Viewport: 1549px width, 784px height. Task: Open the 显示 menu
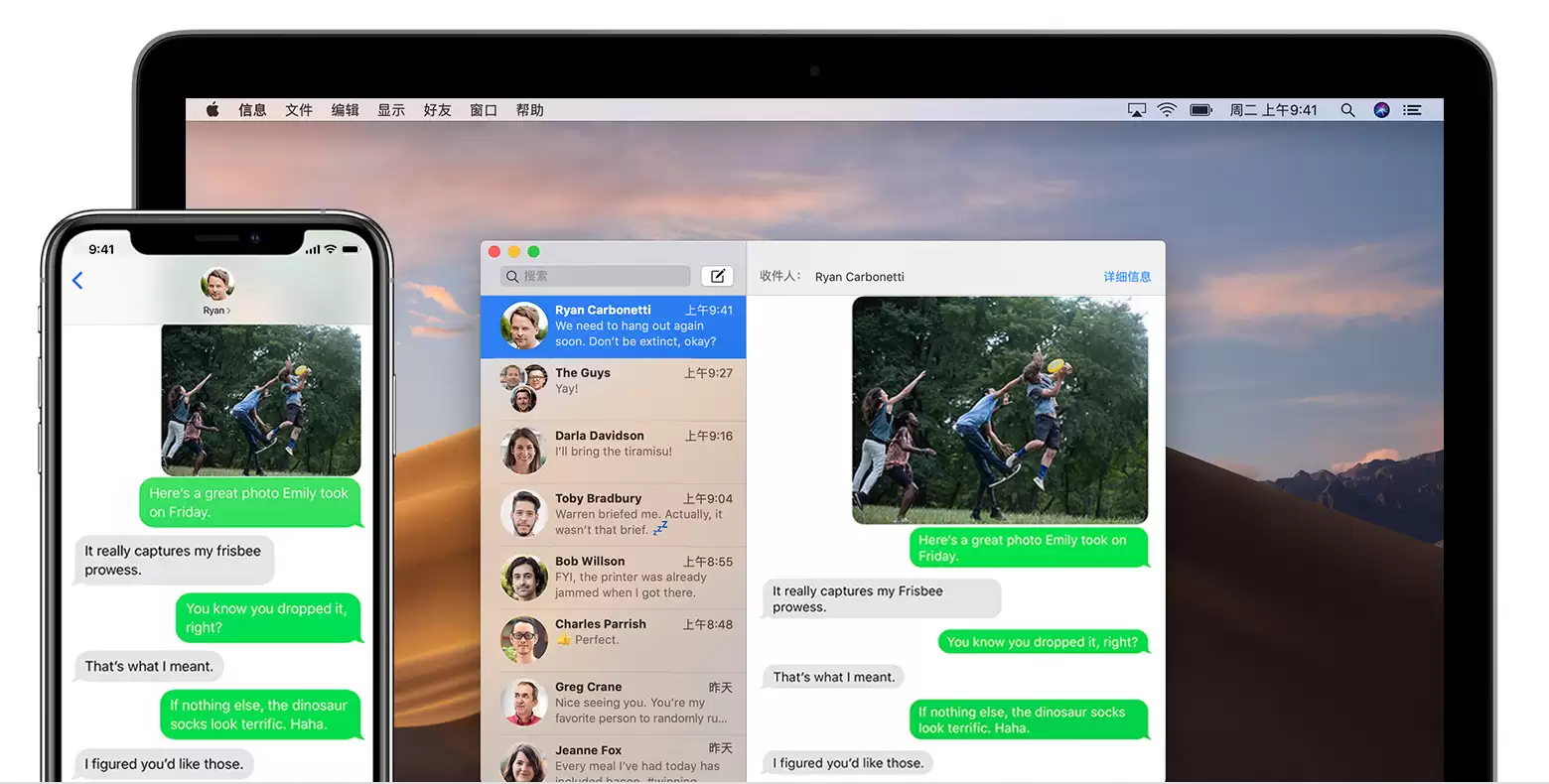(x=391, y=110)
